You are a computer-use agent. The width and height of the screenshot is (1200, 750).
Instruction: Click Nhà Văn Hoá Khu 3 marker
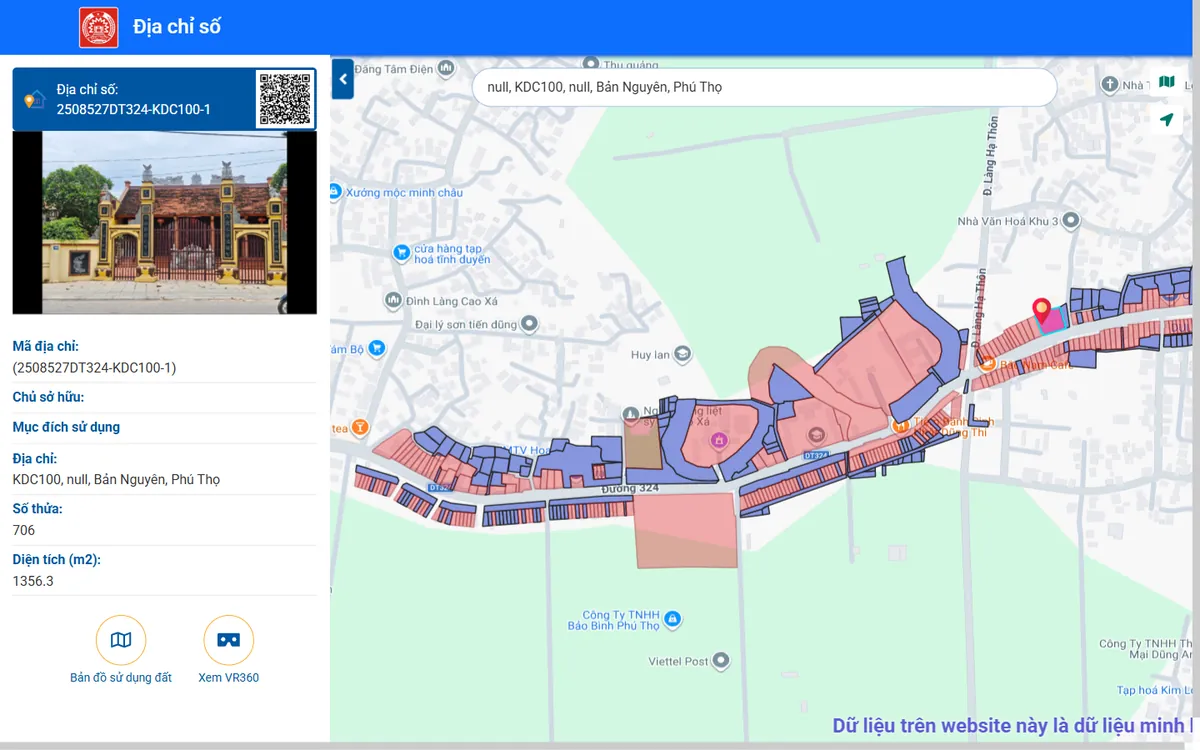coord(1070,220)
